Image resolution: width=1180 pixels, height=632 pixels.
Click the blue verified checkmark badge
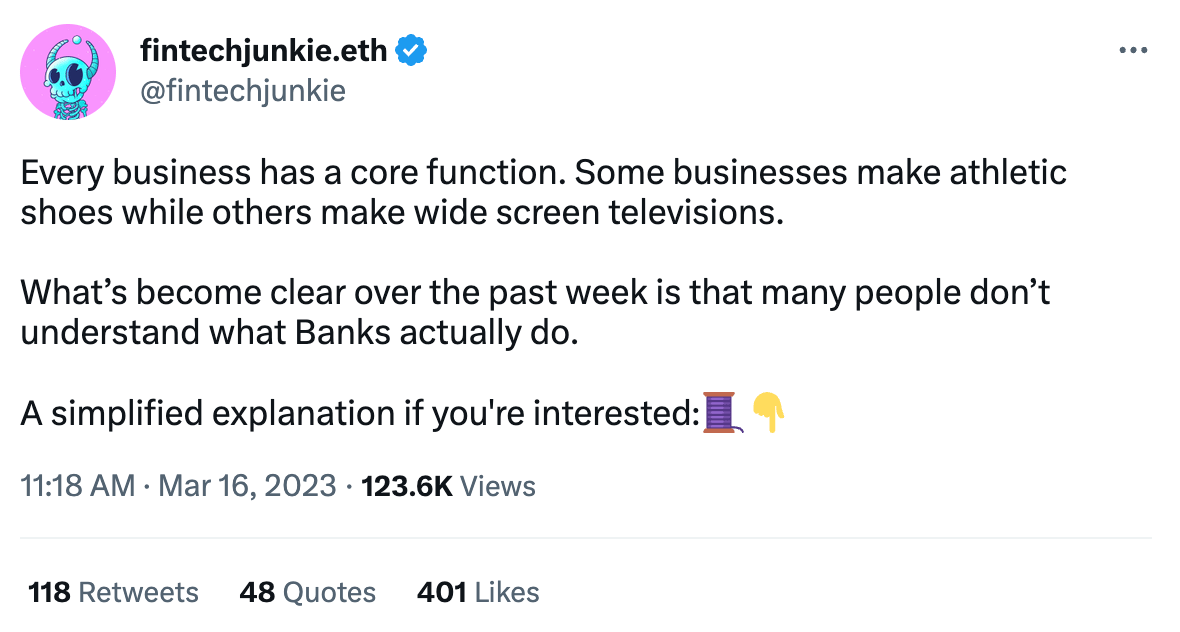click(411, 50)
